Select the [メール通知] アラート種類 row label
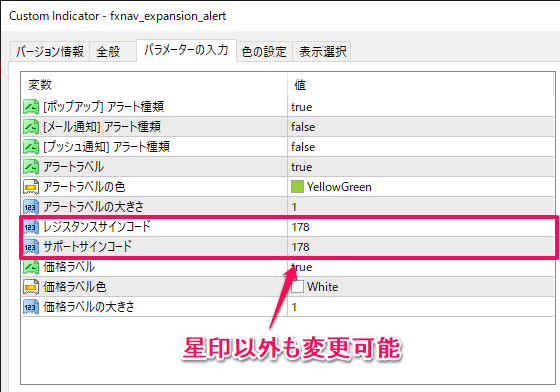The width and height of the screenshot is (560, 392). (x=102, y=126)
